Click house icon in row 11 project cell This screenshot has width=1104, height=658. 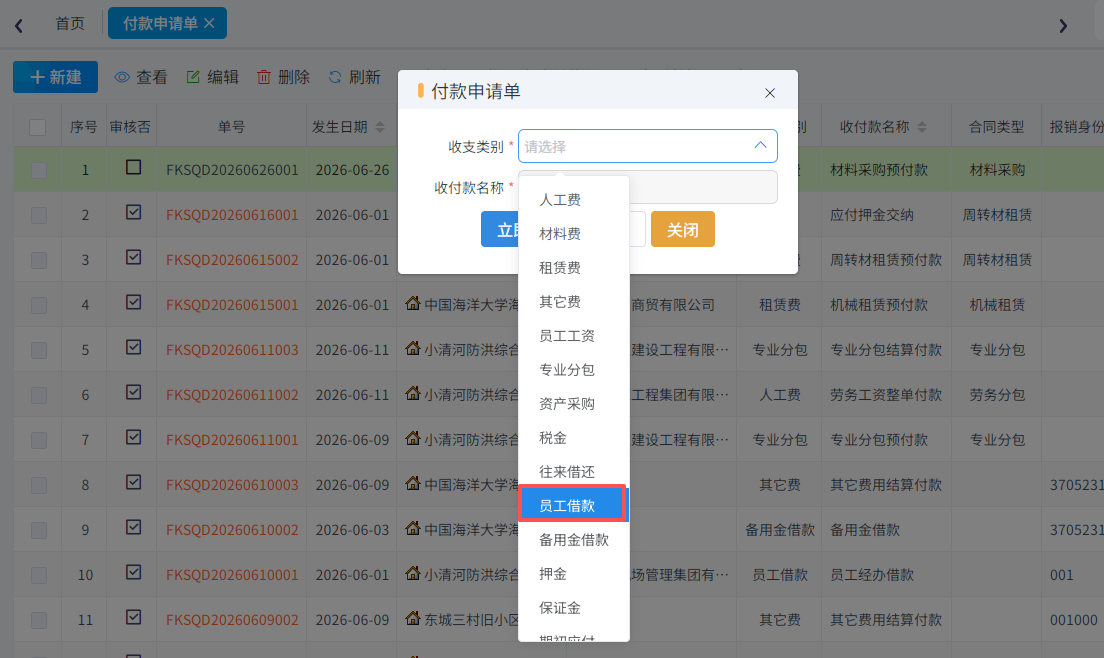pyautogui.click(x=413, y=619)
